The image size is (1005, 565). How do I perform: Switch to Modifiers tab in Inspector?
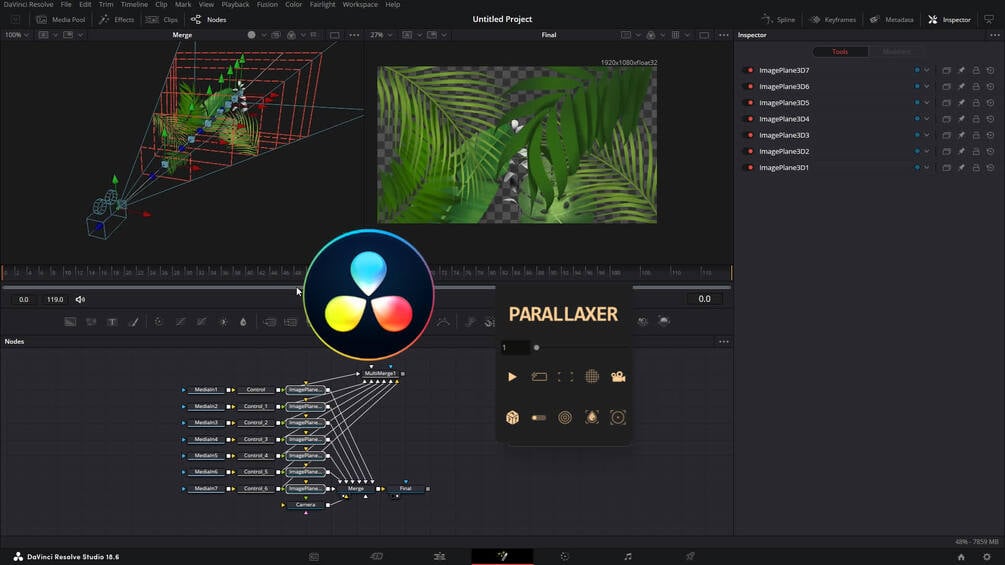896,52
